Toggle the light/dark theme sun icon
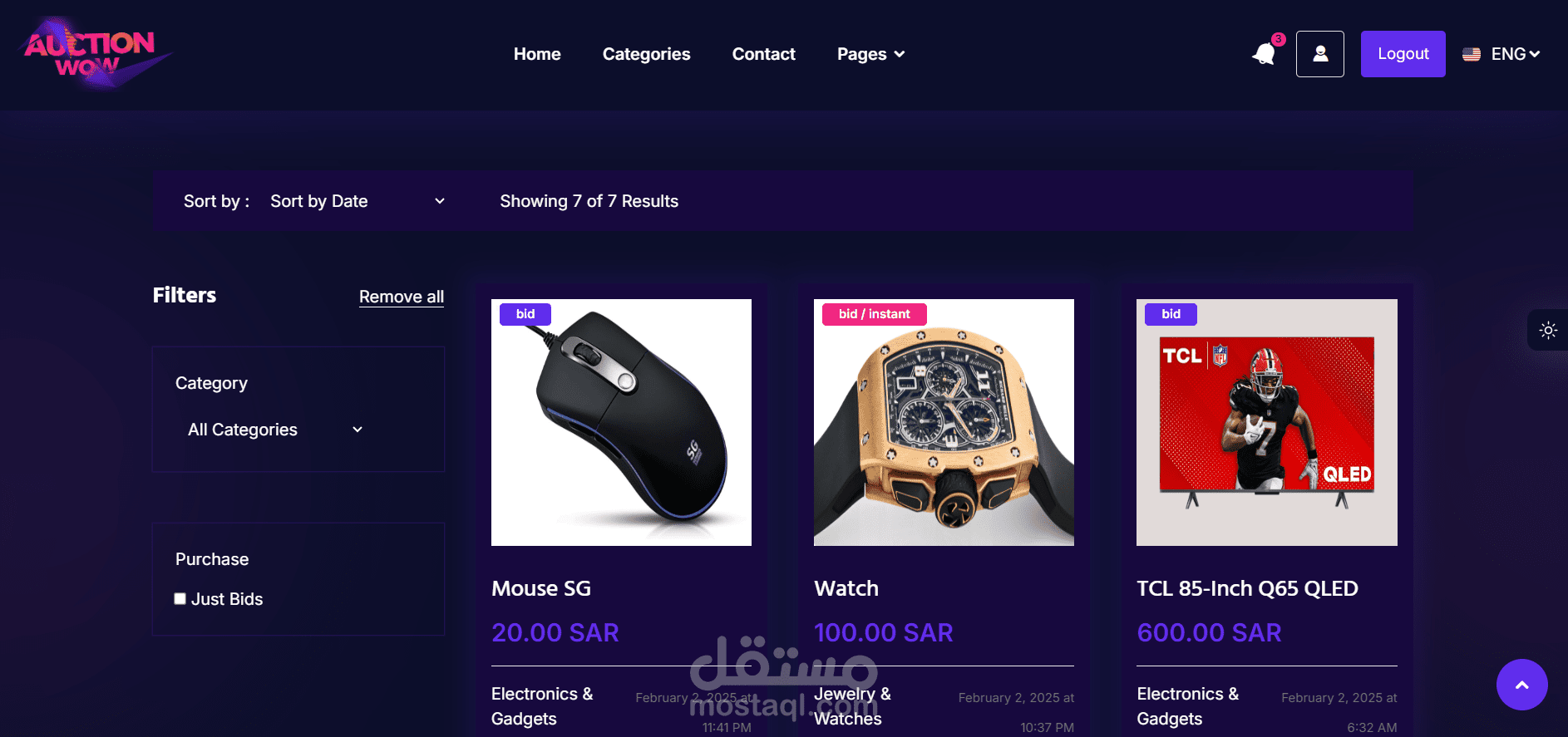Image resolution: width=1568 pixels, height=737 pixels. (x=1548, y=330)
